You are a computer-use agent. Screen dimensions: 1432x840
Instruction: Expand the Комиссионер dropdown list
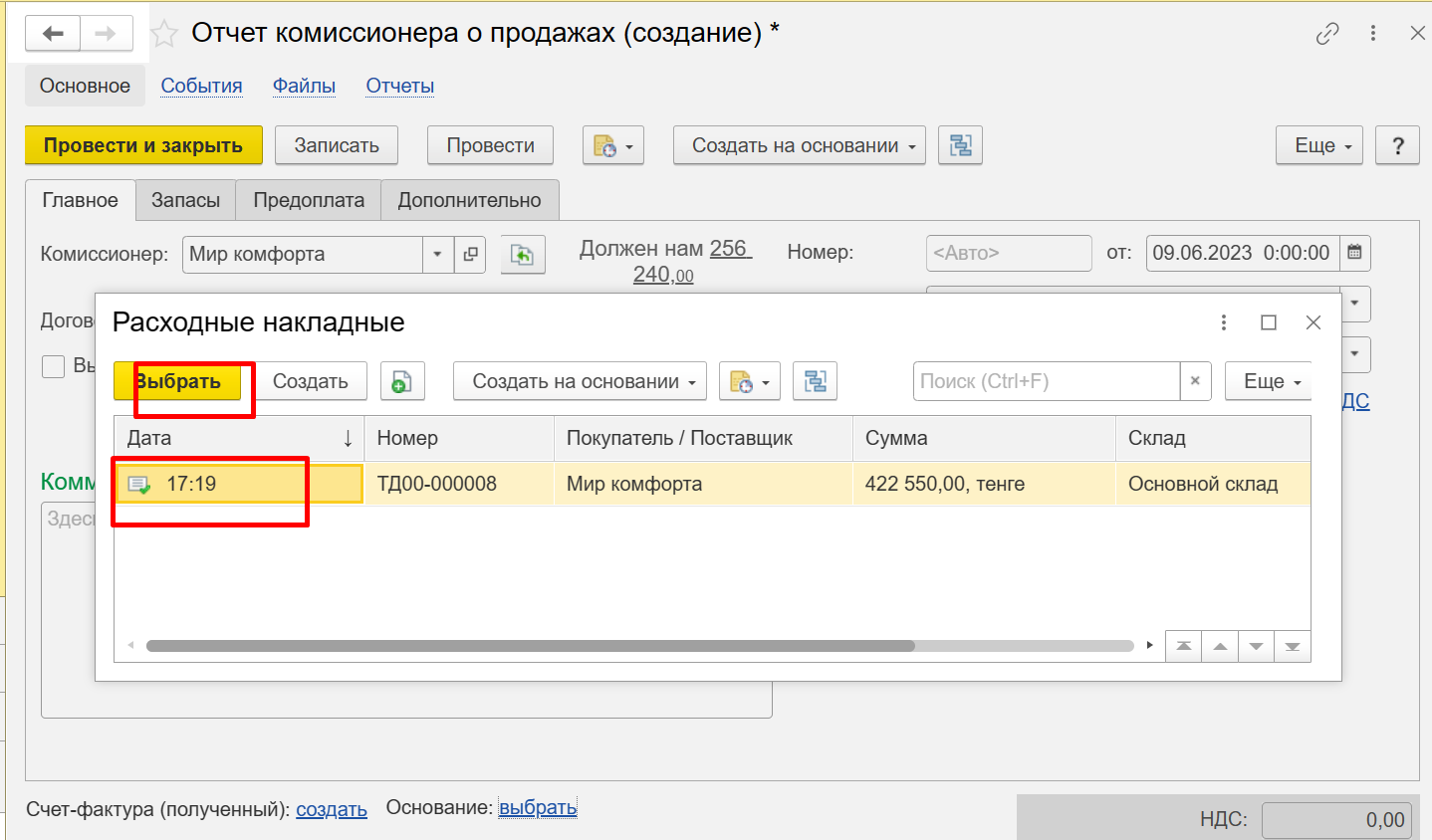[x=437, y=254]
